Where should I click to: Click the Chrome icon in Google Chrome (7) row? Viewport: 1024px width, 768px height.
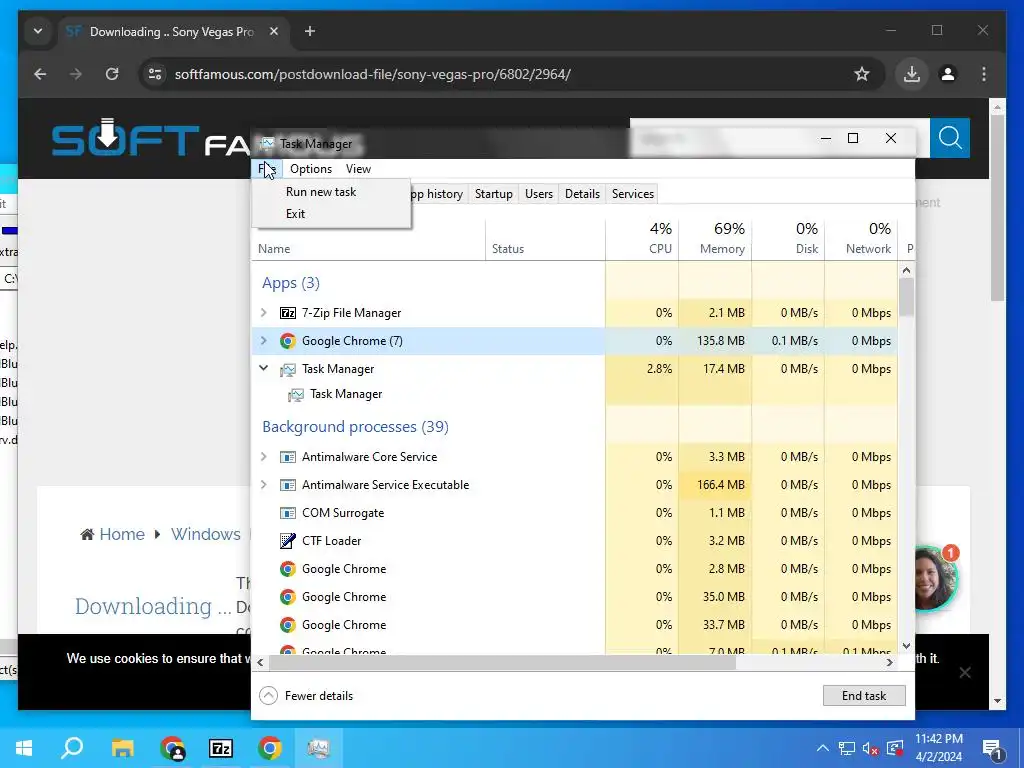[287, 341]
